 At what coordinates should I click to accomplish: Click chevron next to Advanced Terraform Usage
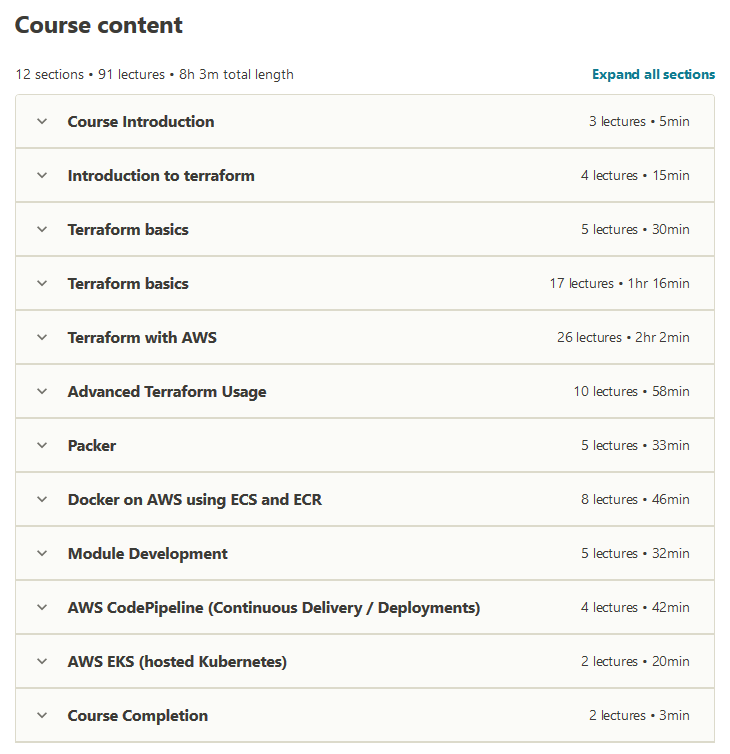point(42,391)
